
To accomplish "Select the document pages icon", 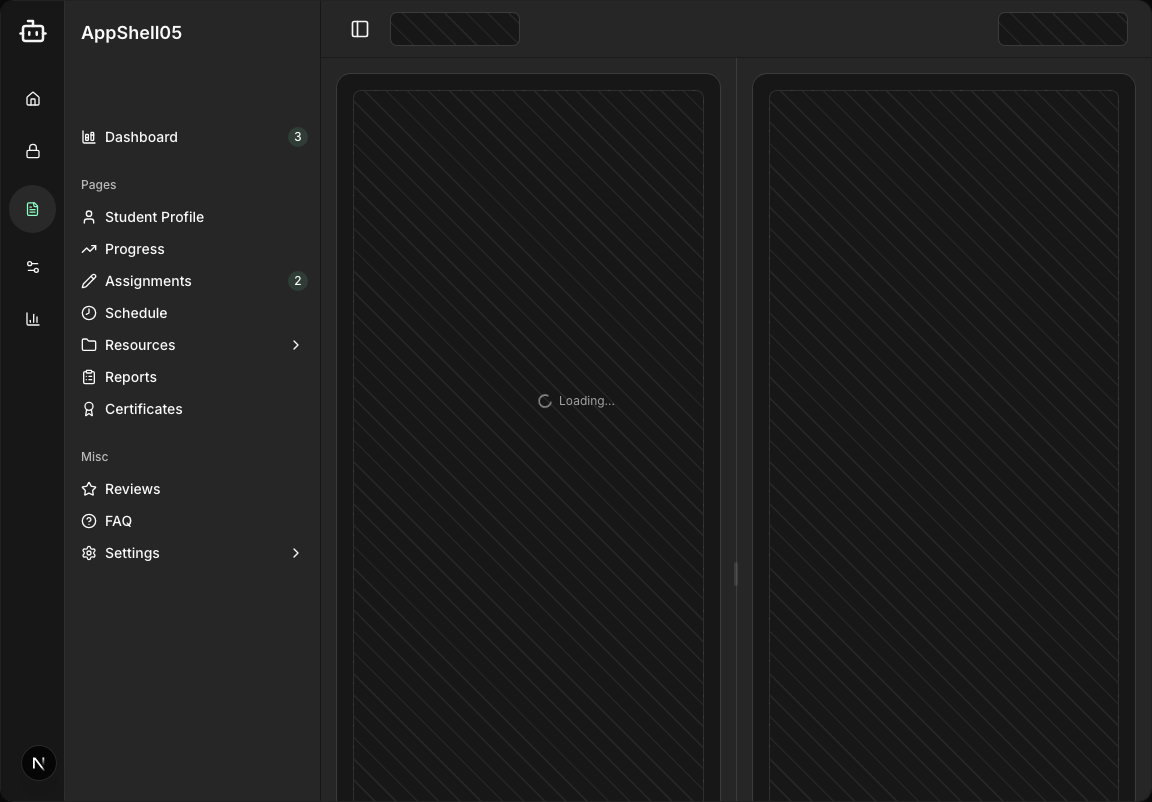I will pyautogui.click(x=33, y=209).
